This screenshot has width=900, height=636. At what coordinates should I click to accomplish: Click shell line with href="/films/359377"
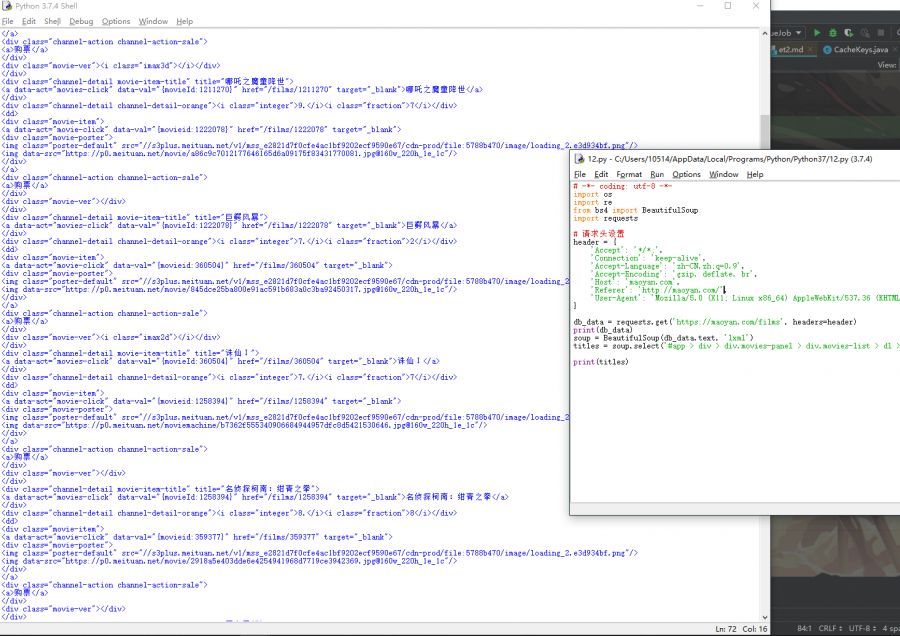(197, 537)
